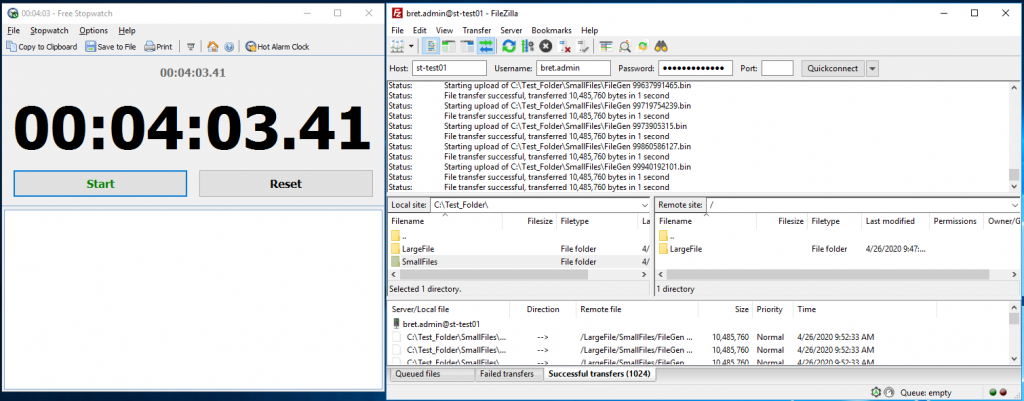Click the Port input field

pos(777,68)
